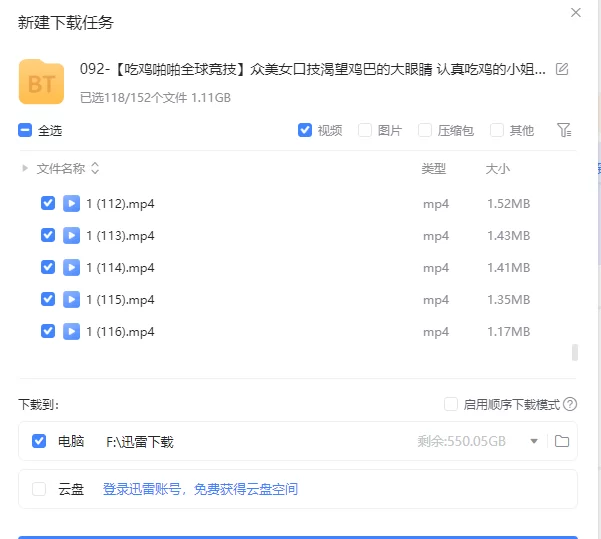Uncheck the 视频 file type filter
Image resolution: width=601 pixels, height=539 pixels.
point(305,130)
